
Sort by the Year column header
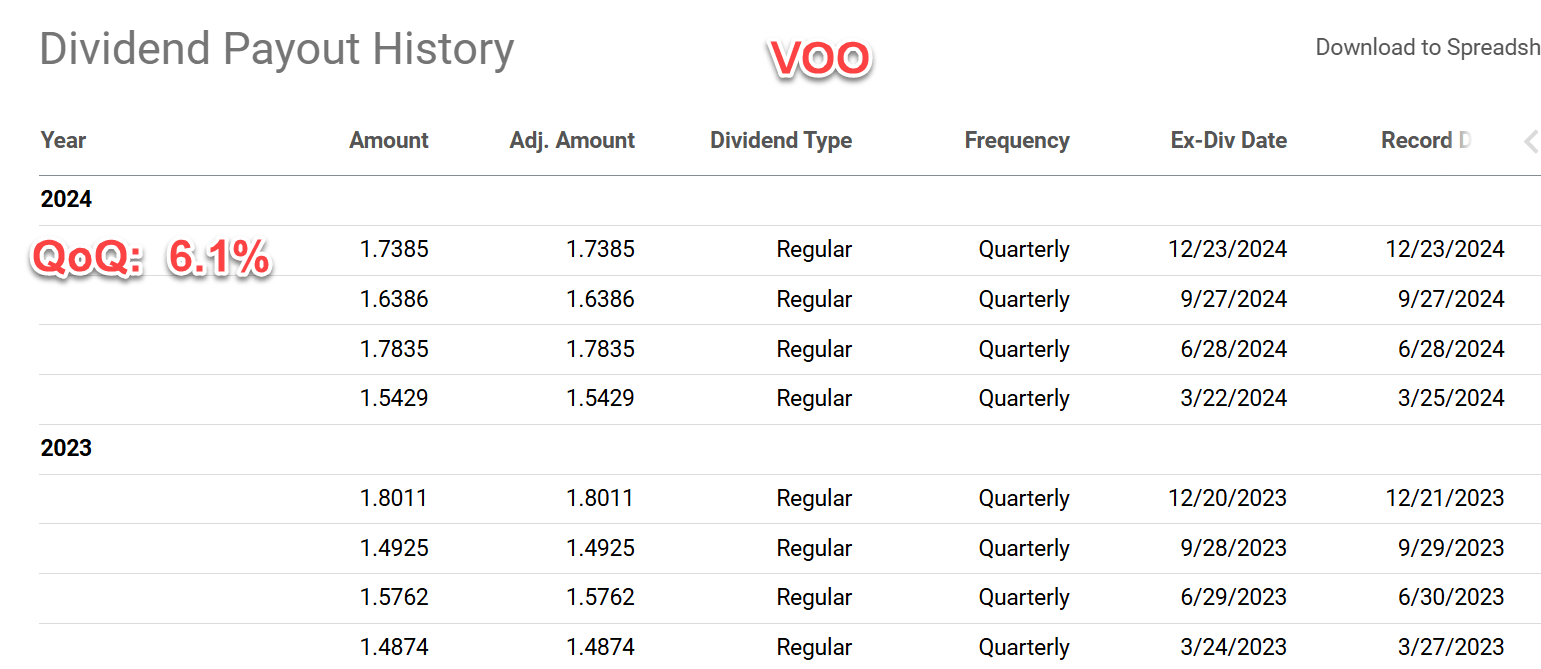62,140
